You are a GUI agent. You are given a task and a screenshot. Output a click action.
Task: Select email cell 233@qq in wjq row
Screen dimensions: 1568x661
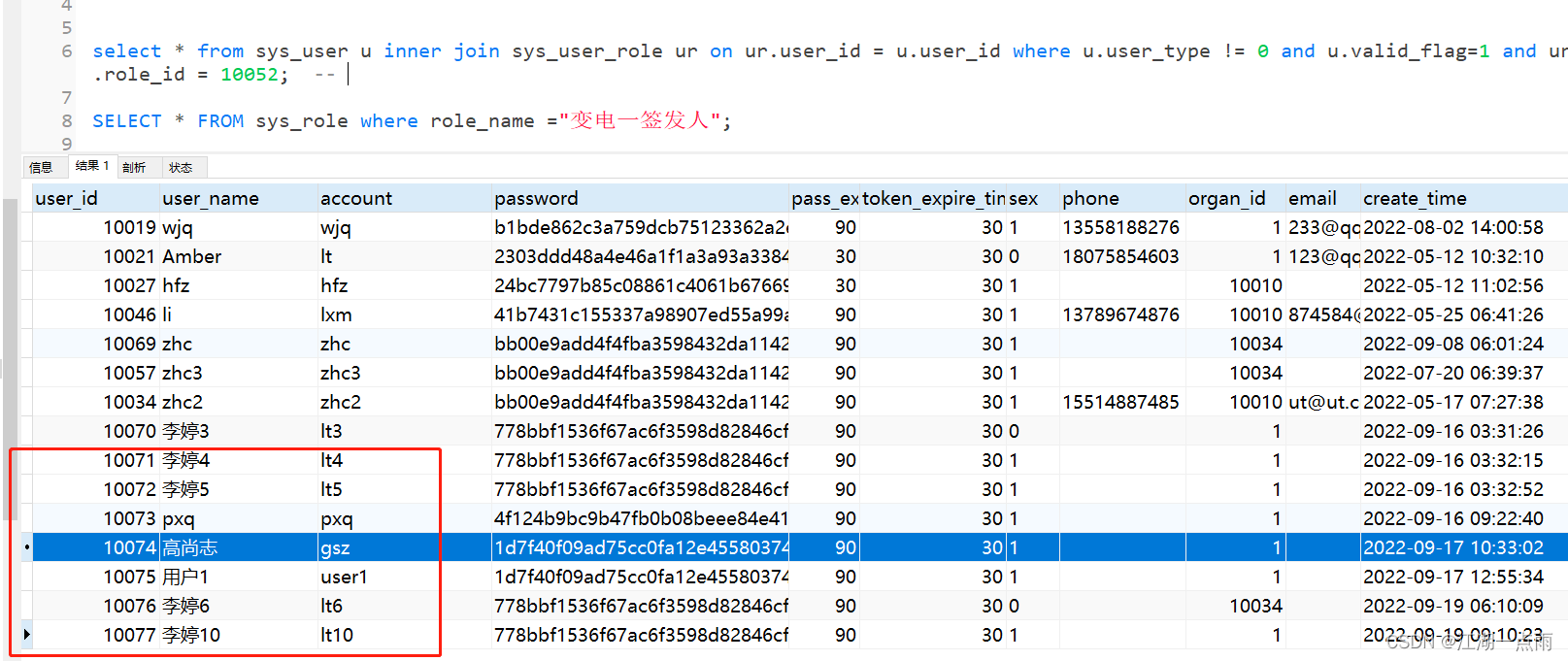pyautogui.click(x=1322, y=227)
